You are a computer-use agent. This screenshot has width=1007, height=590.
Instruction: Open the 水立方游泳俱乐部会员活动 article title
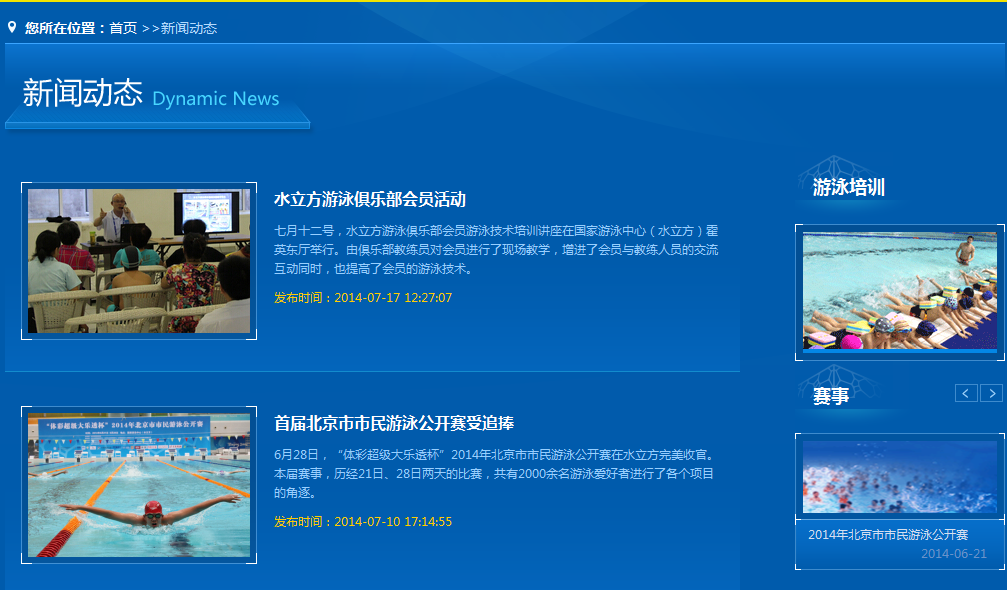point(370,199)
